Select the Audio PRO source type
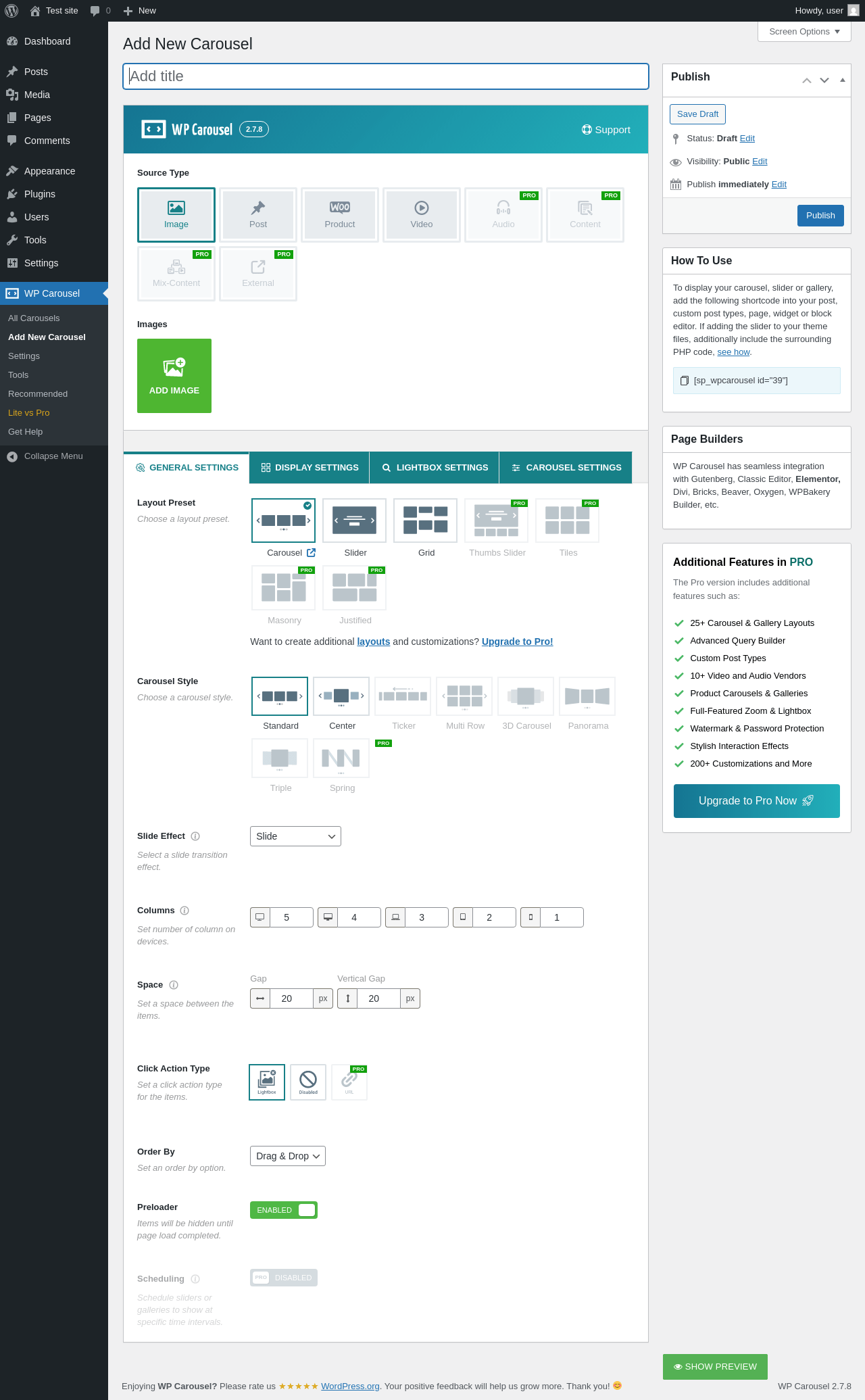The height and width of the screenshot is (1400, 865). point(503,215)
